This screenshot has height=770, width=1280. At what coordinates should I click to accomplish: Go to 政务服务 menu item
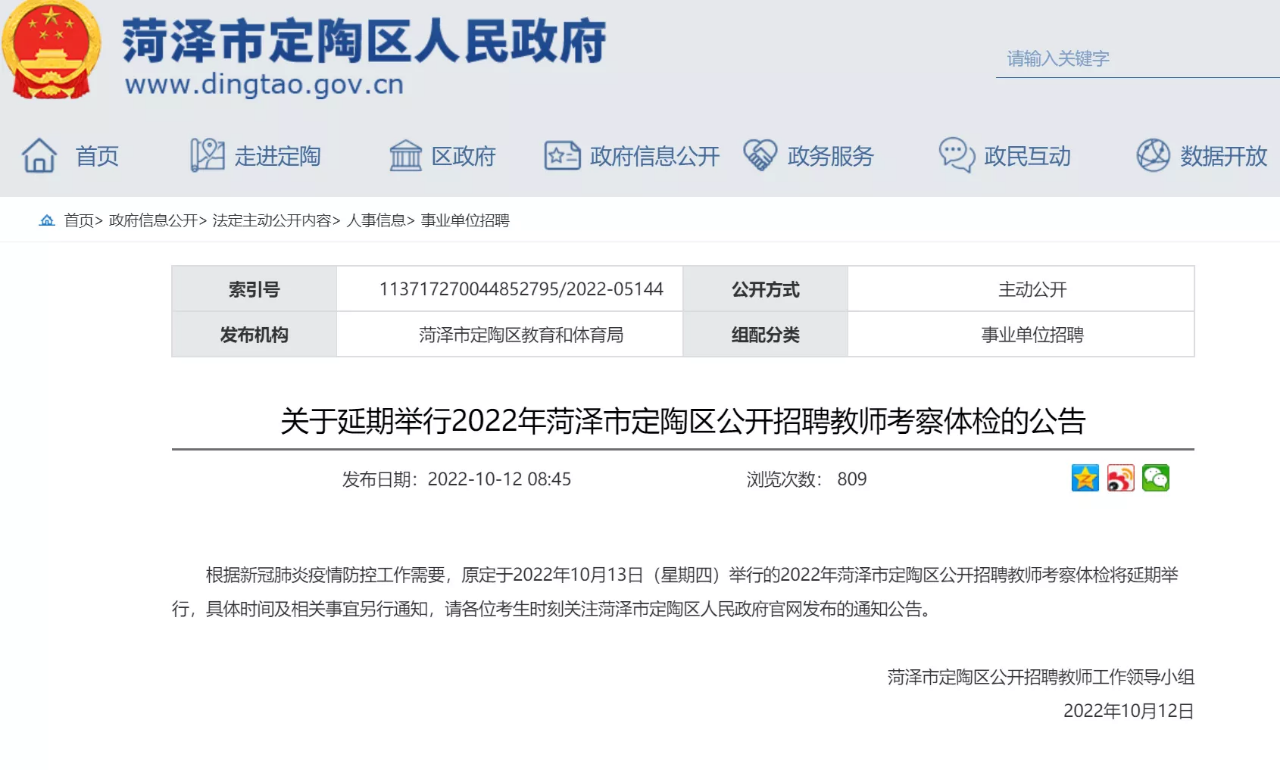[x=830, y=157]
